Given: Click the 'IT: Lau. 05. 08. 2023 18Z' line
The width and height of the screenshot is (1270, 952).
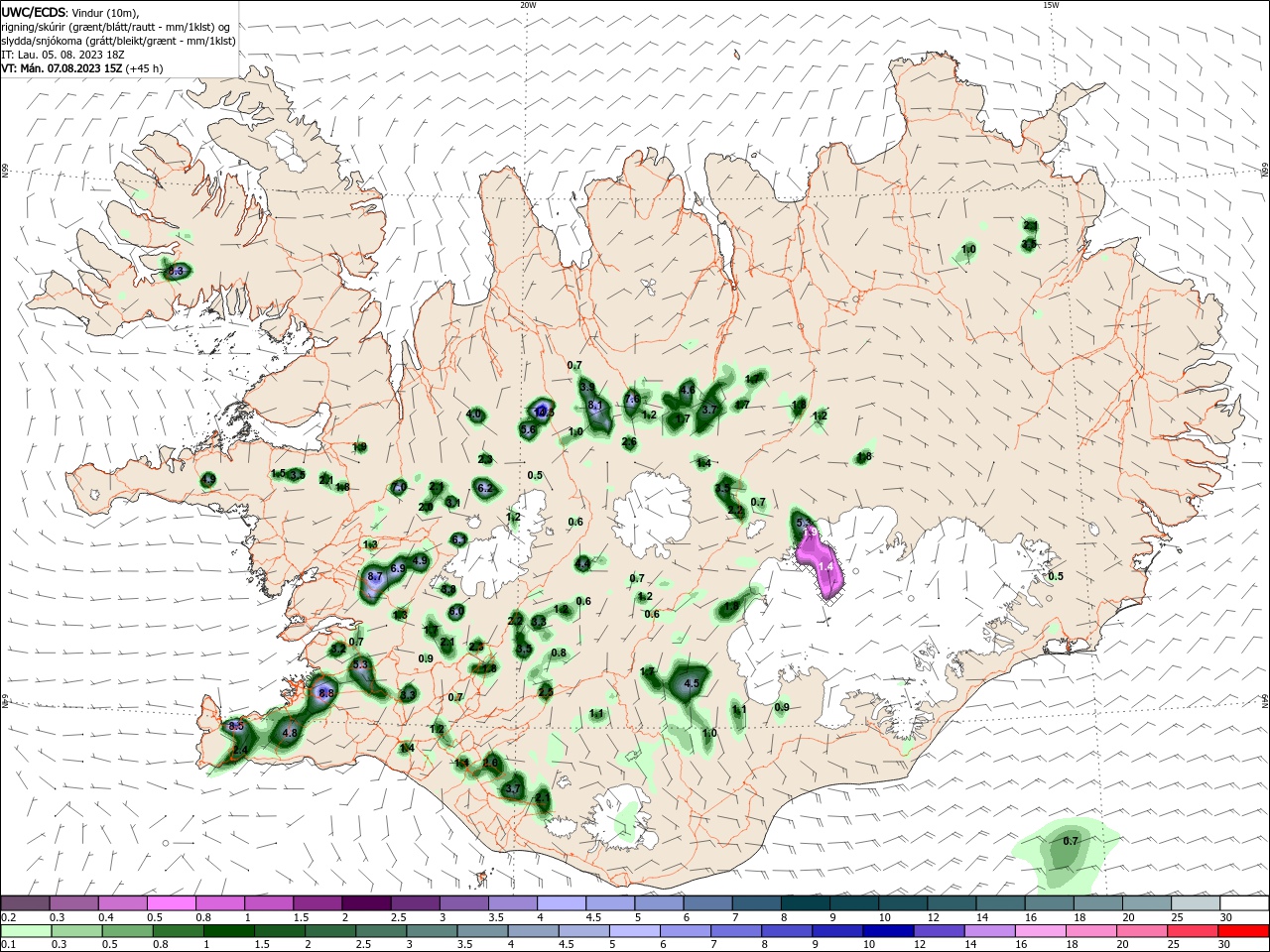Looking at the screenshot, I should [x=63, y=54].
